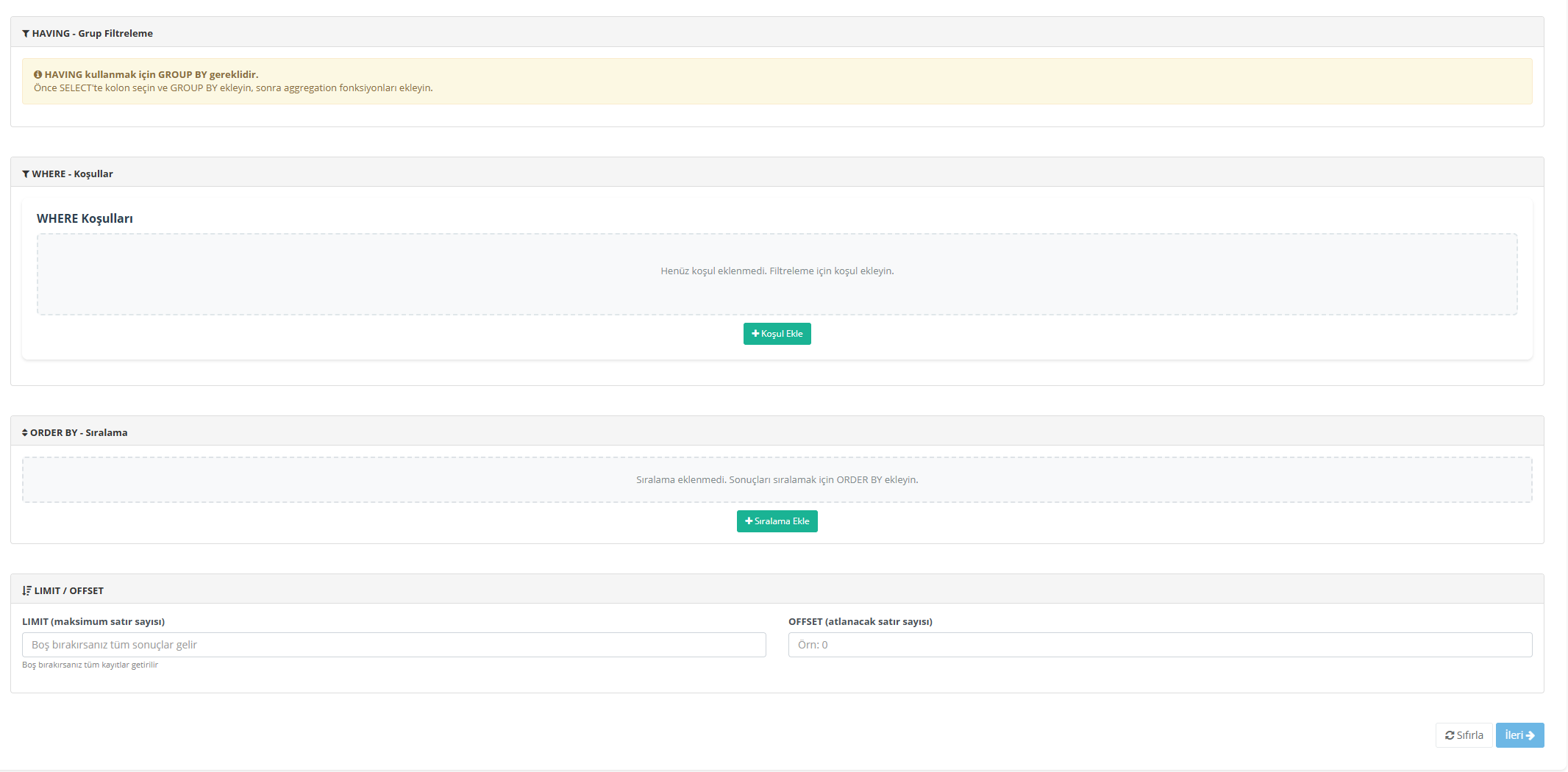Click the filter icon in HAVING header
1568x772 pixels.
pyautogui.click(x=26, y=34)
